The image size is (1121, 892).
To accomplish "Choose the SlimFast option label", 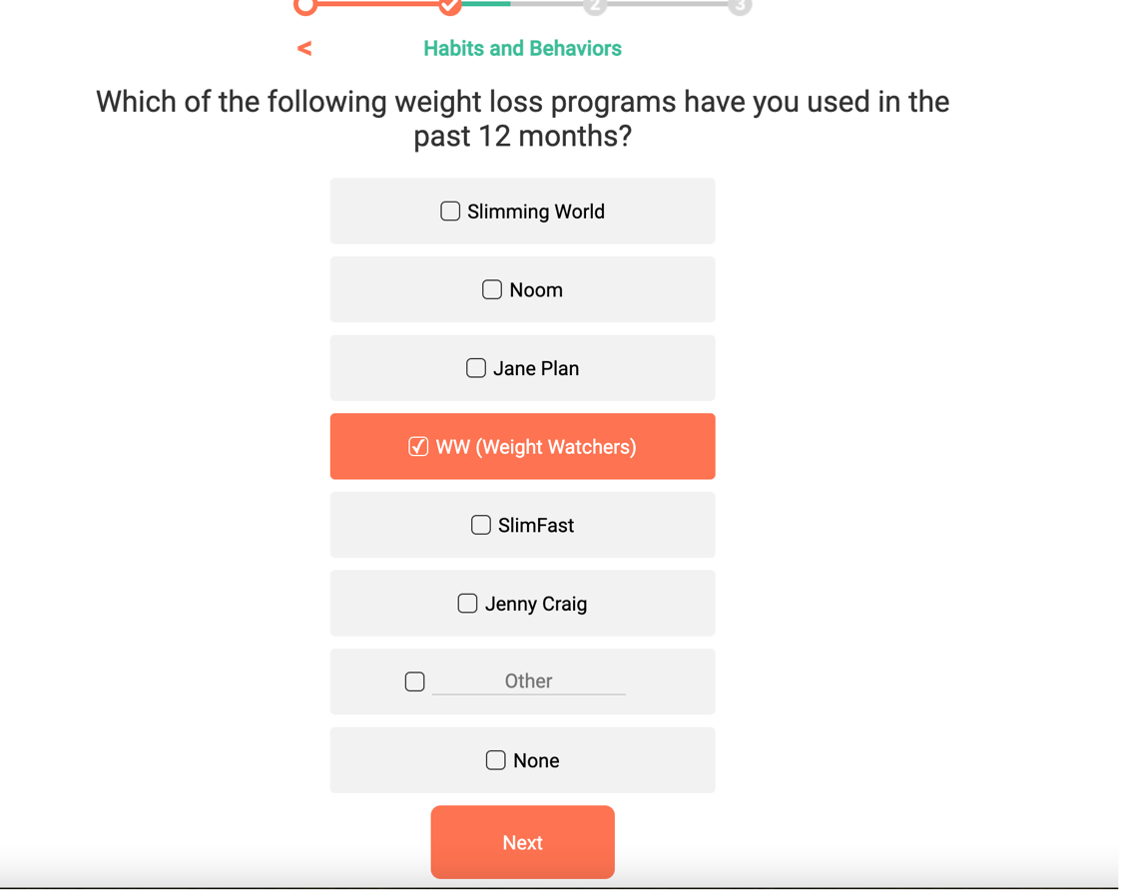I will point(536,526).
